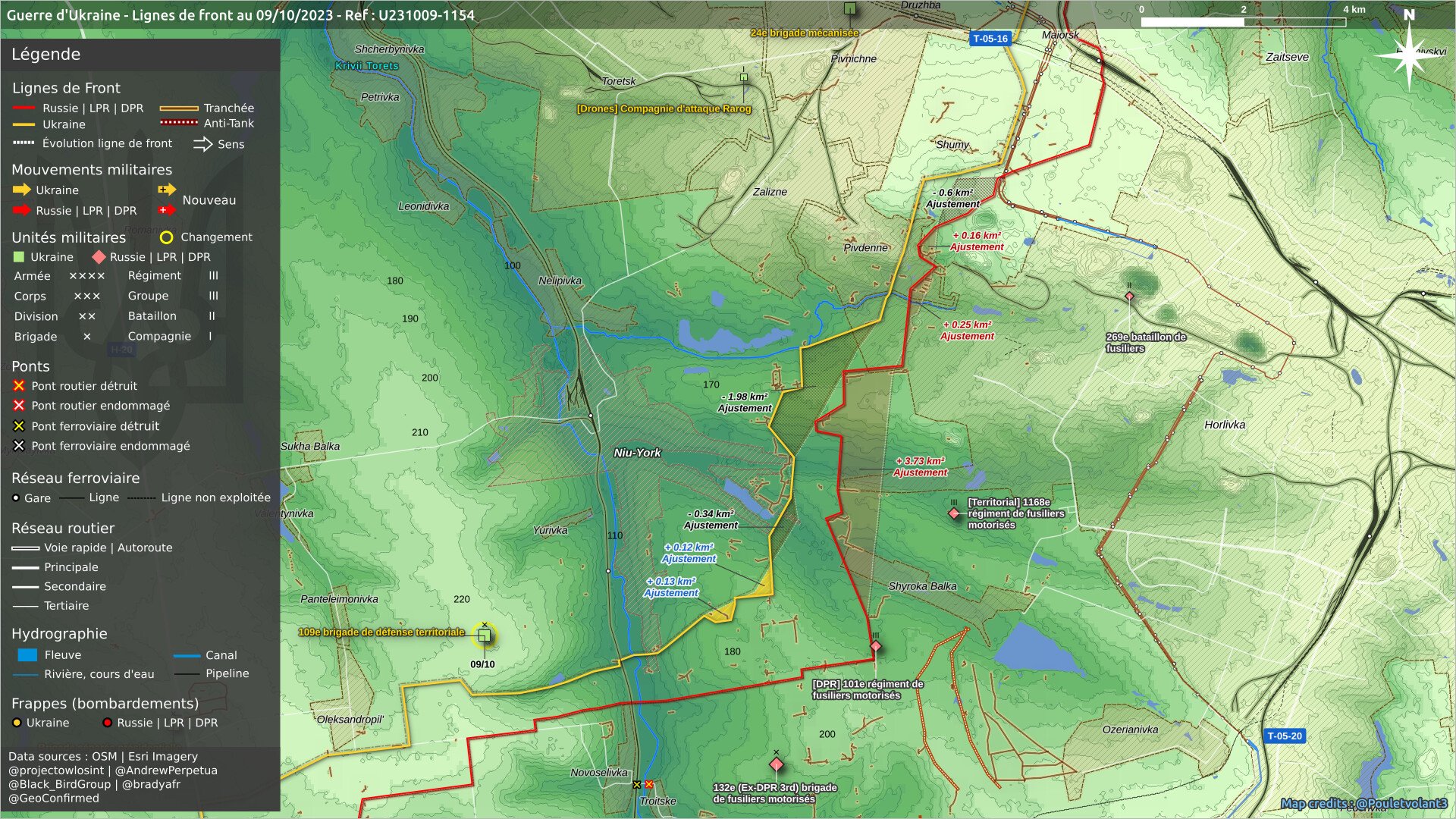The height and width of the screenshot is (819, 1456).
Task: Click the Sukha Balka village label
Action: click(x=310, y=446)
